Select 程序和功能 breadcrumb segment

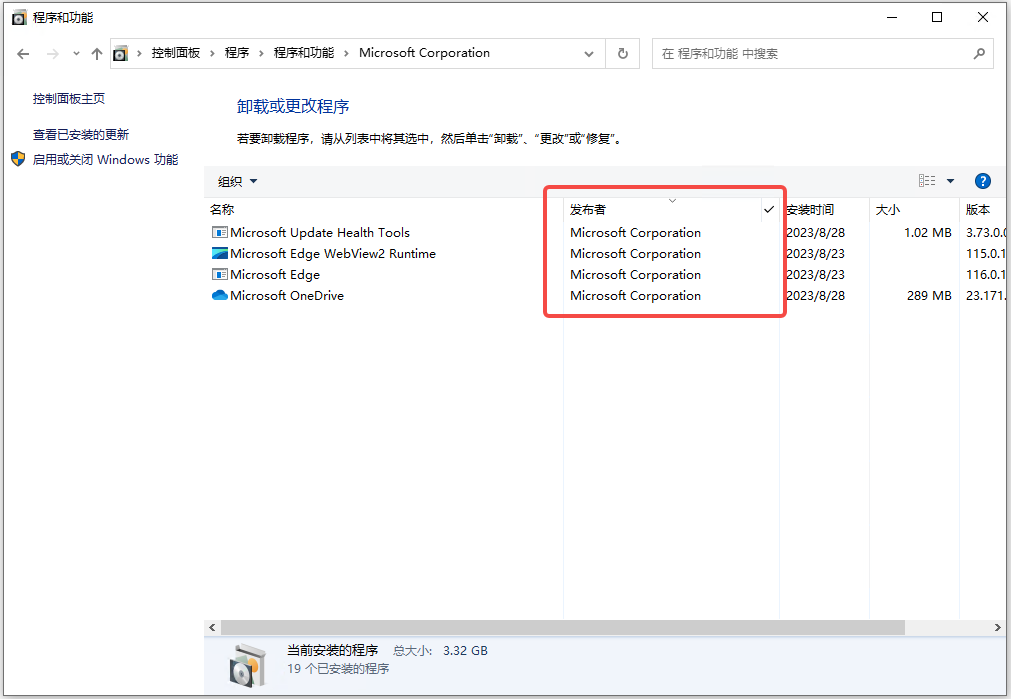pyautogui.click(x=304, y=53)
